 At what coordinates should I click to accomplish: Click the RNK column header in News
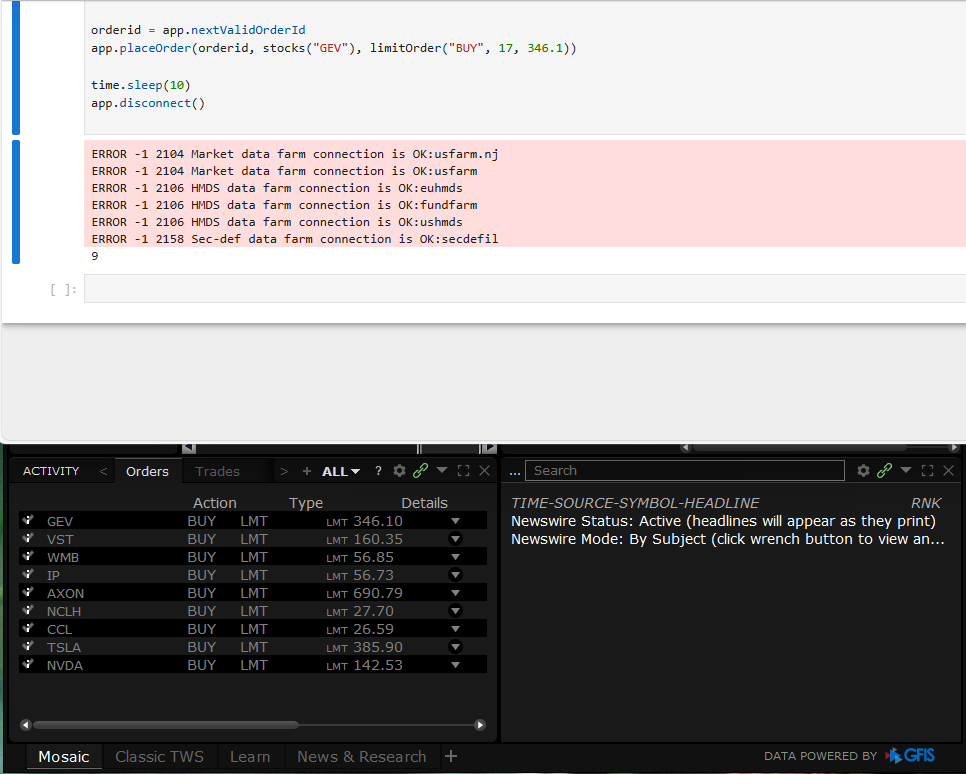[925, 503]
